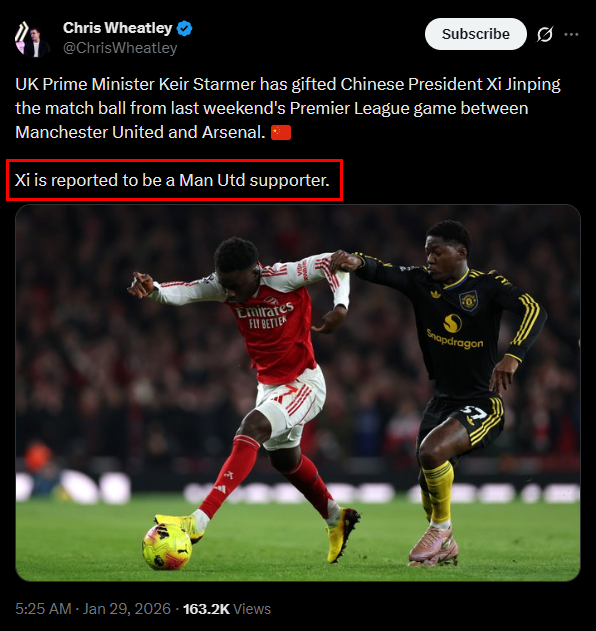Open the @ChrisWheatley handle link

[x=120, y=48]
